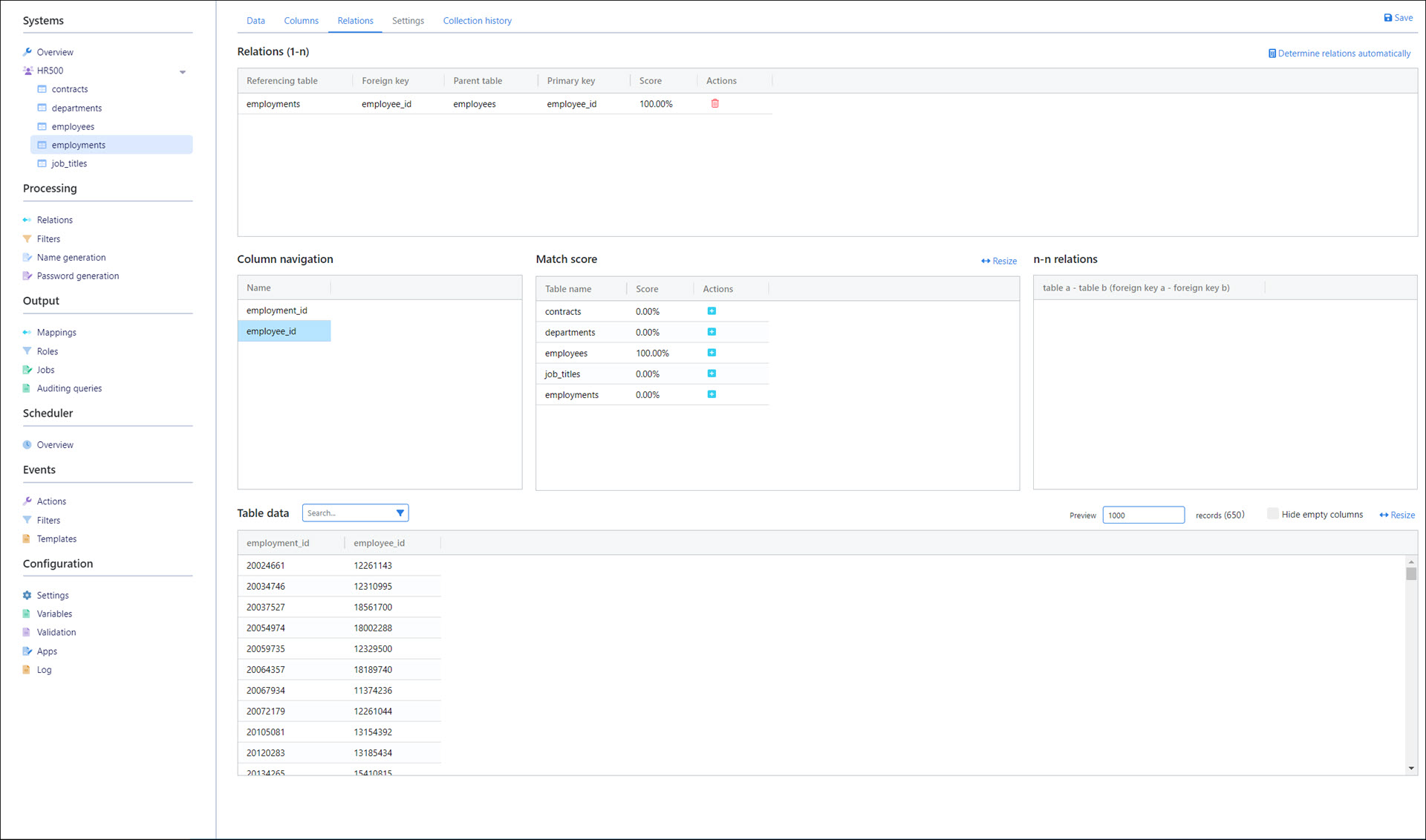Select employment_id in Column navigation
Image resolution: width=1426 pixels, height=840 pixels.
[277, 310]
